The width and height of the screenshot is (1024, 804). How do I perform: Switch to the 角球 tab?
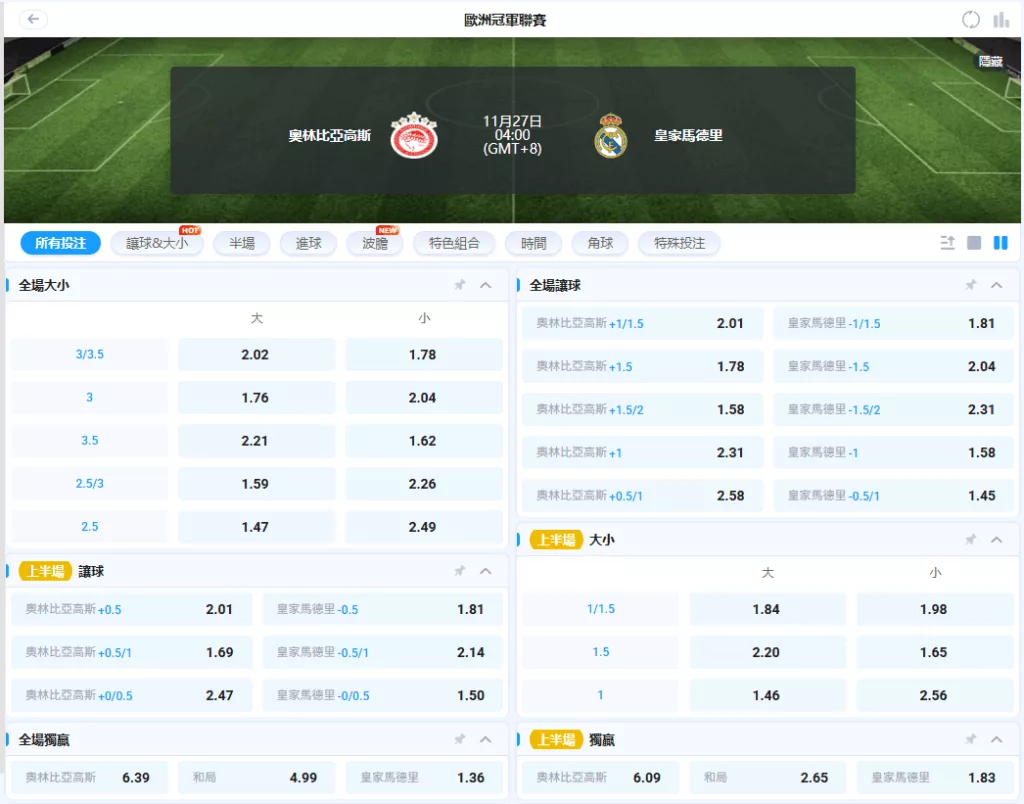pos(600,243)
